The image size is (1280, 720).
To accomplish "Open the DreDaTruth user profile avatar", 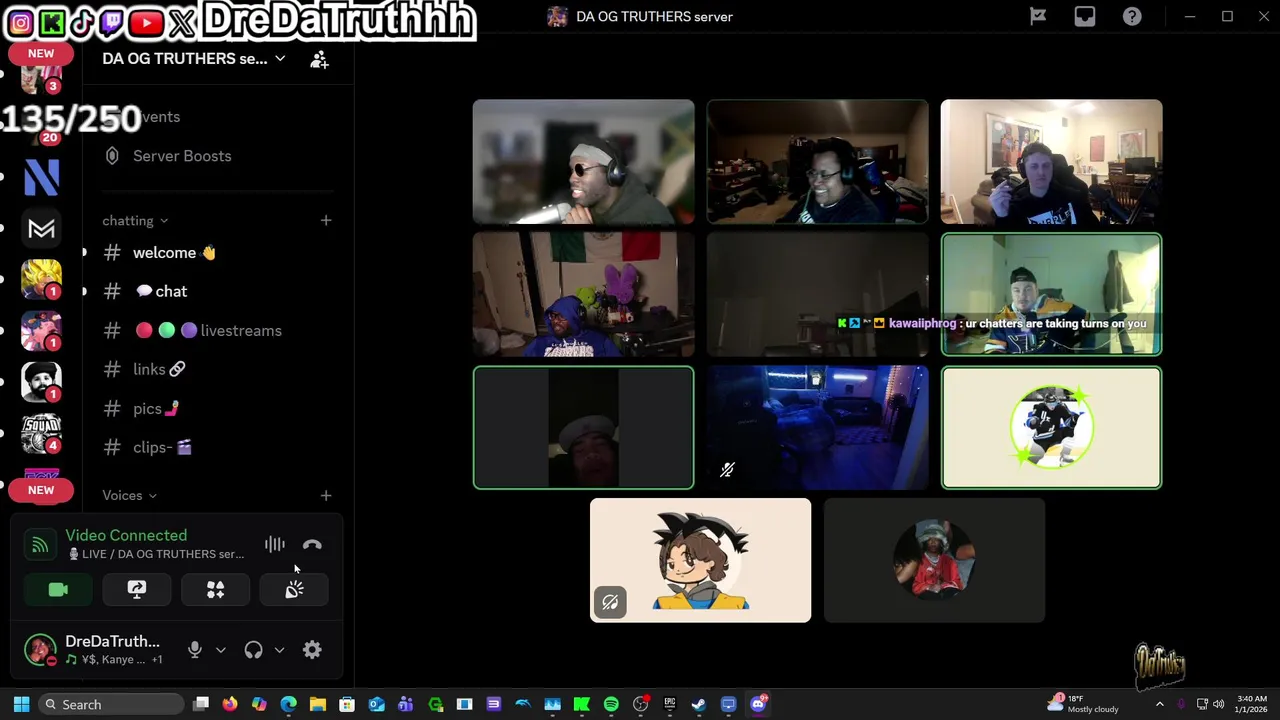I will pyautogui.click(x=40, y=650).
